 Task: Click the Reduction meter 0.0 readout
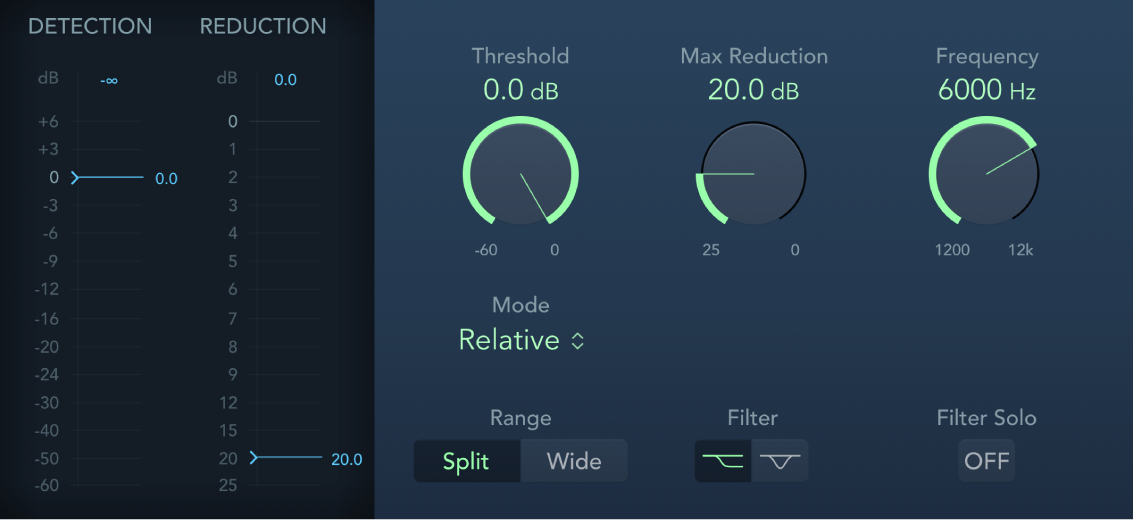[x=285, y=80]
